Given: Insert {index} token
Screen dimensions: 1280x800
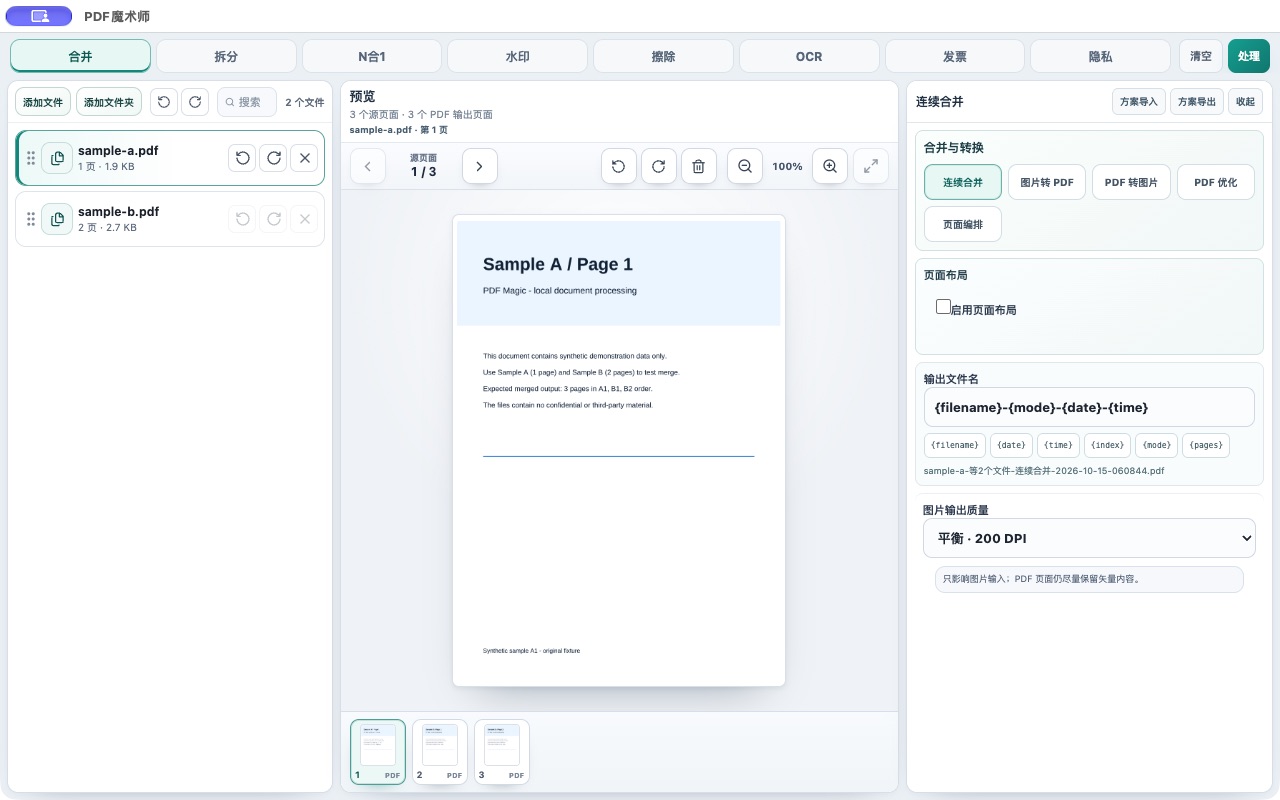Looking at the screenshot, I should click(1109, 445).
